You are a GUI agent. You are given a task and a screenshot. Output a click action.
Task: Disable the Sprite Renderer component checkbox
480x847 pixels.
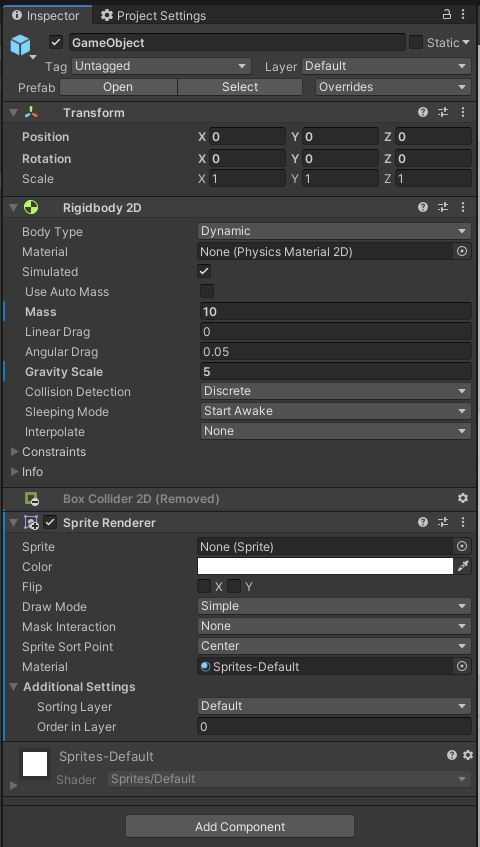coord(50,522)
